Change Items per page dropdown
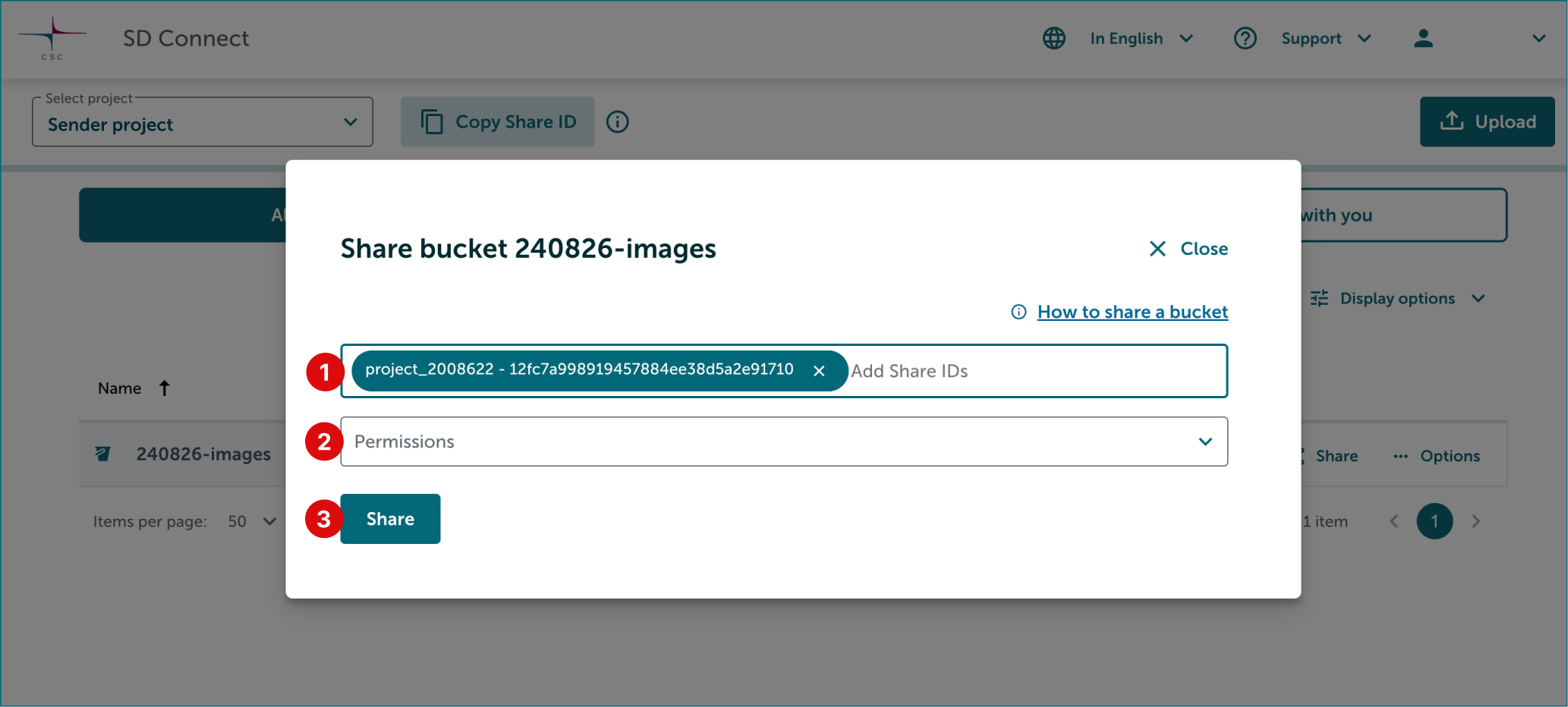The height and width of the screenshot is (707, 1568). [252, 521]
